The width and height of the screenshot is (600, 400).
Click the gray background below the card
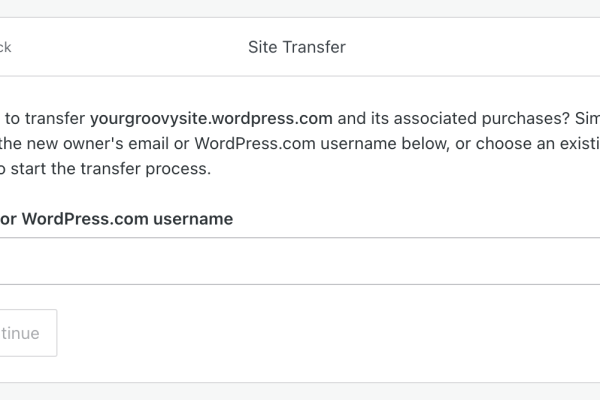tap(300, 392)
